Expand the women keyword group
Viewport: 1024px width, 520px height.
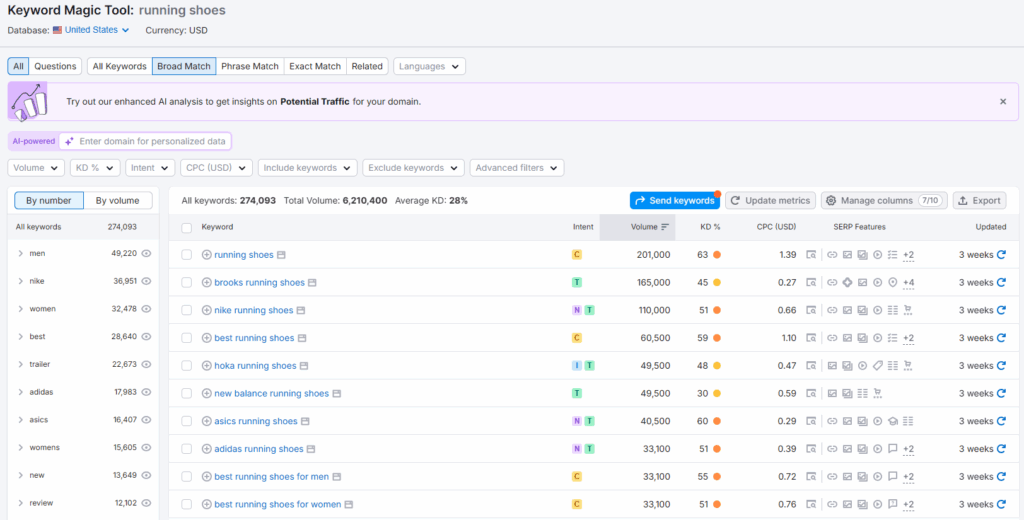(21, 309)
